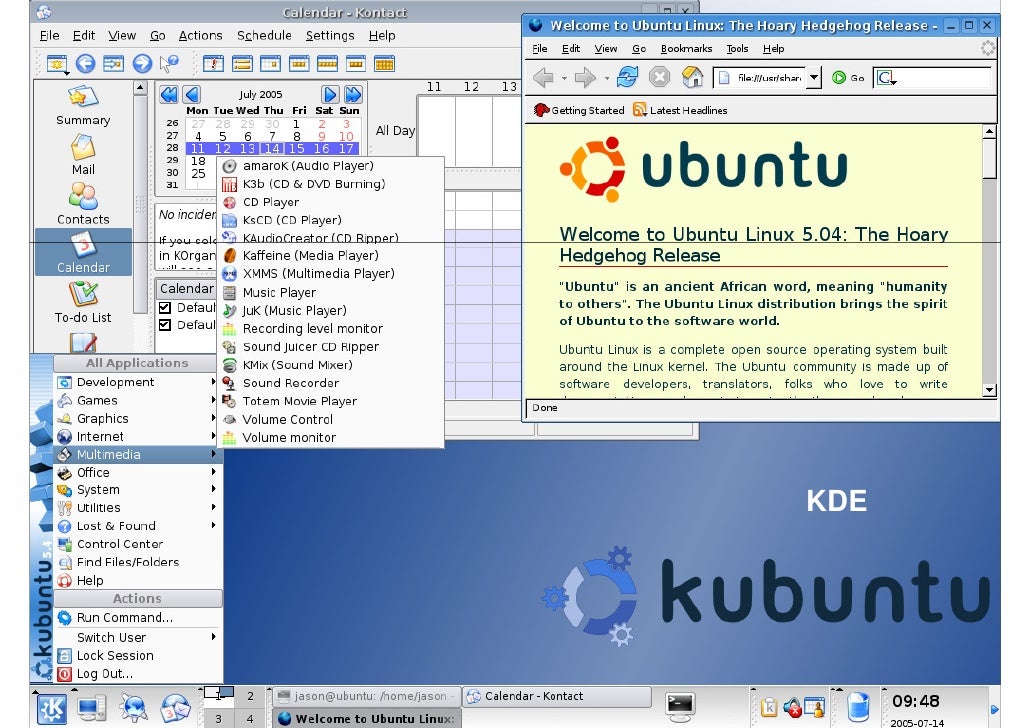
Task: Click the browser page scrollbar down arrow
Action: (990, 390)
